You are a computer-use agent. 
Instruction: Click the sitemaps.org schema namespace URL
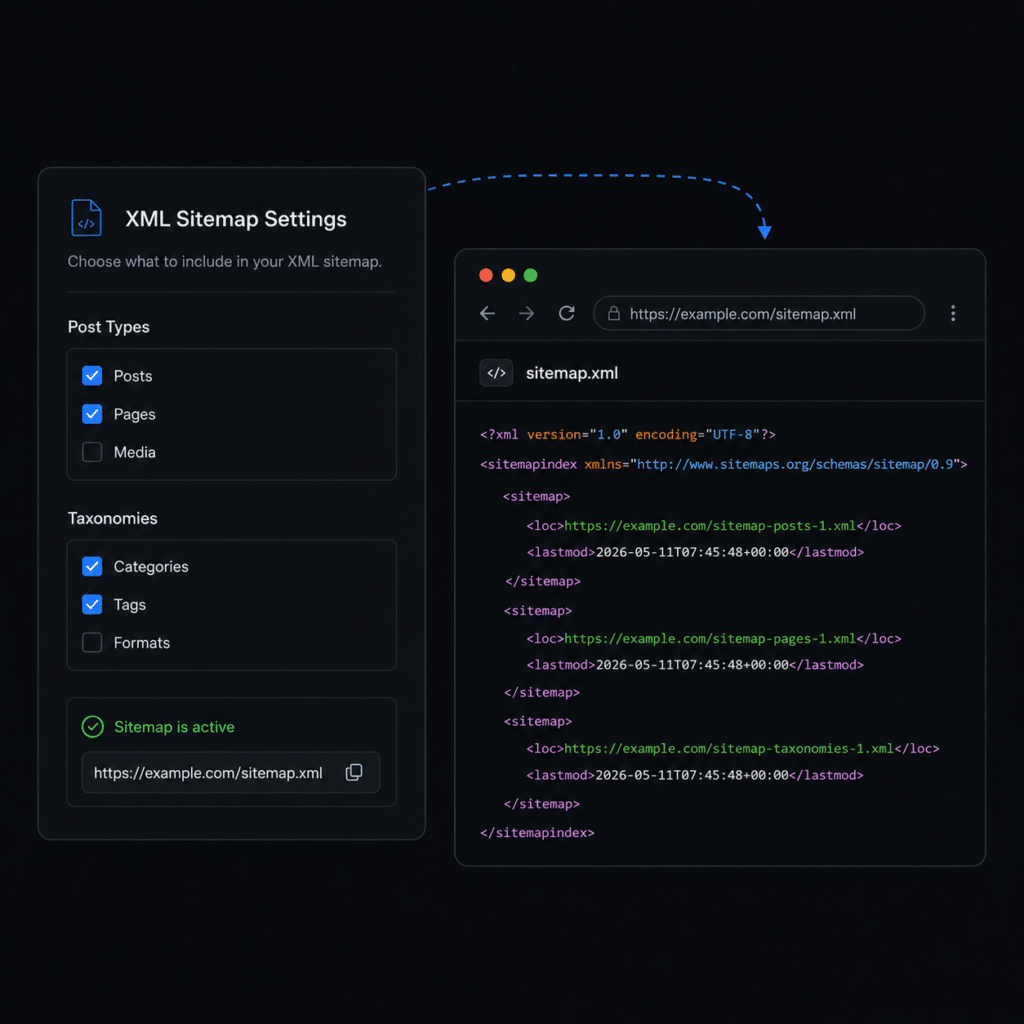click(x=795, y=464)
